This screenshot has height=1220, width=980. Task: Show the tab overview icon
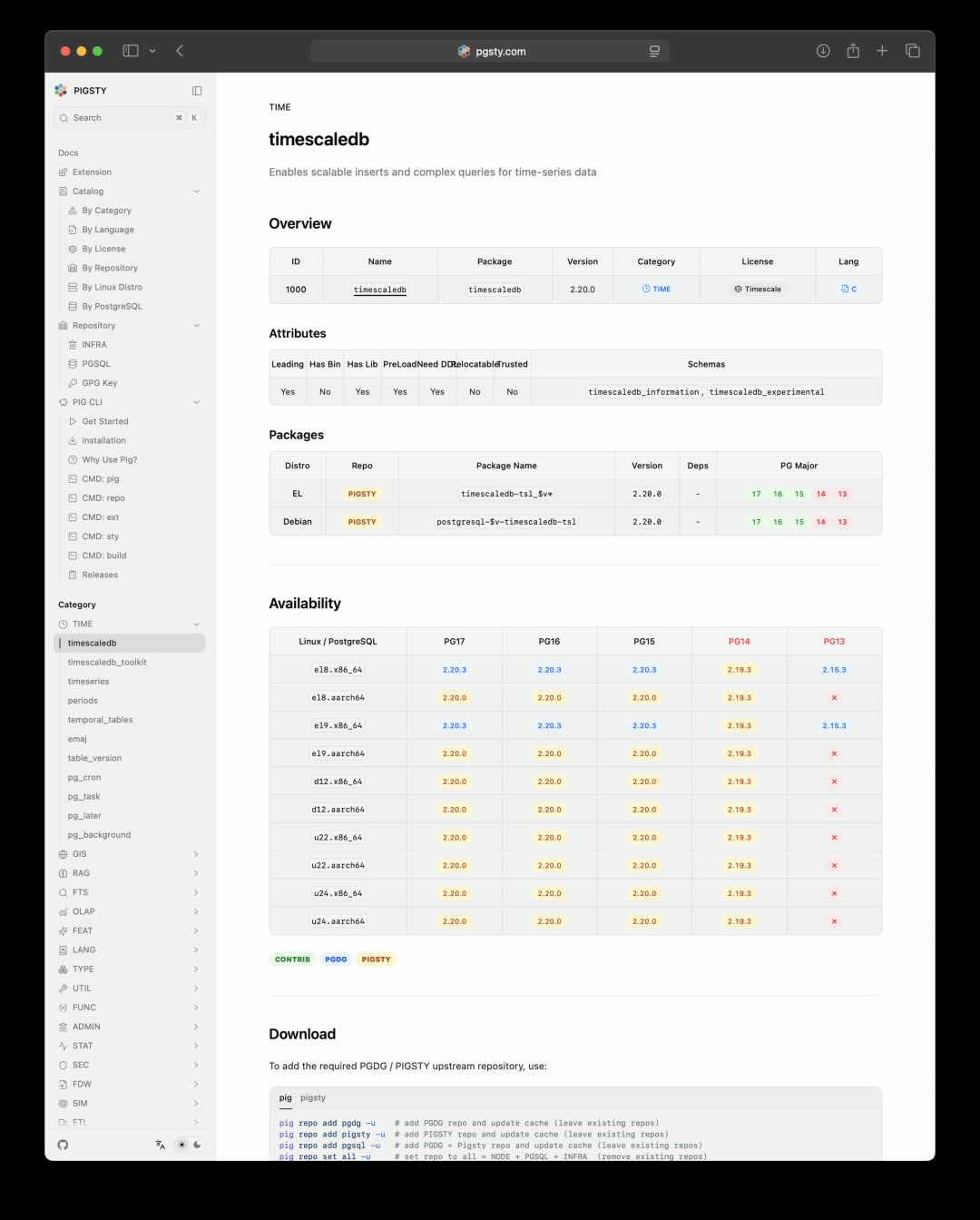[912, 51]
